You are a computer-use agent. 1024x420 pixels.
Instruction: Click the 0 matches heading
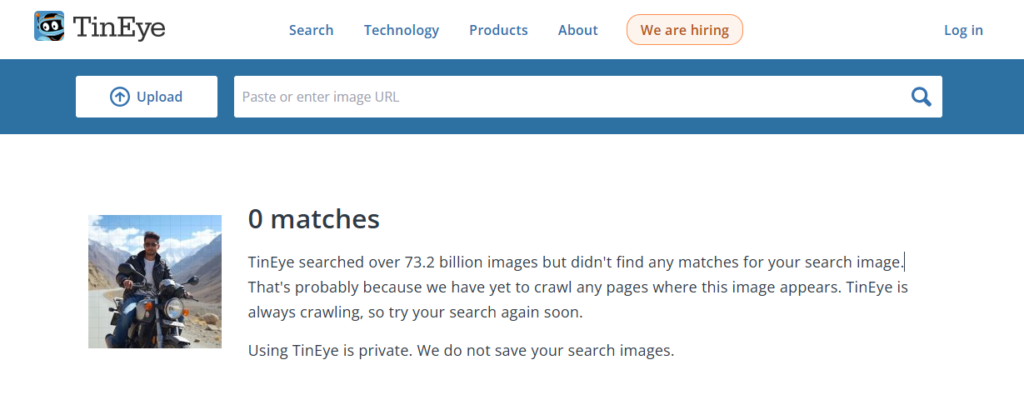coord(313,219)
